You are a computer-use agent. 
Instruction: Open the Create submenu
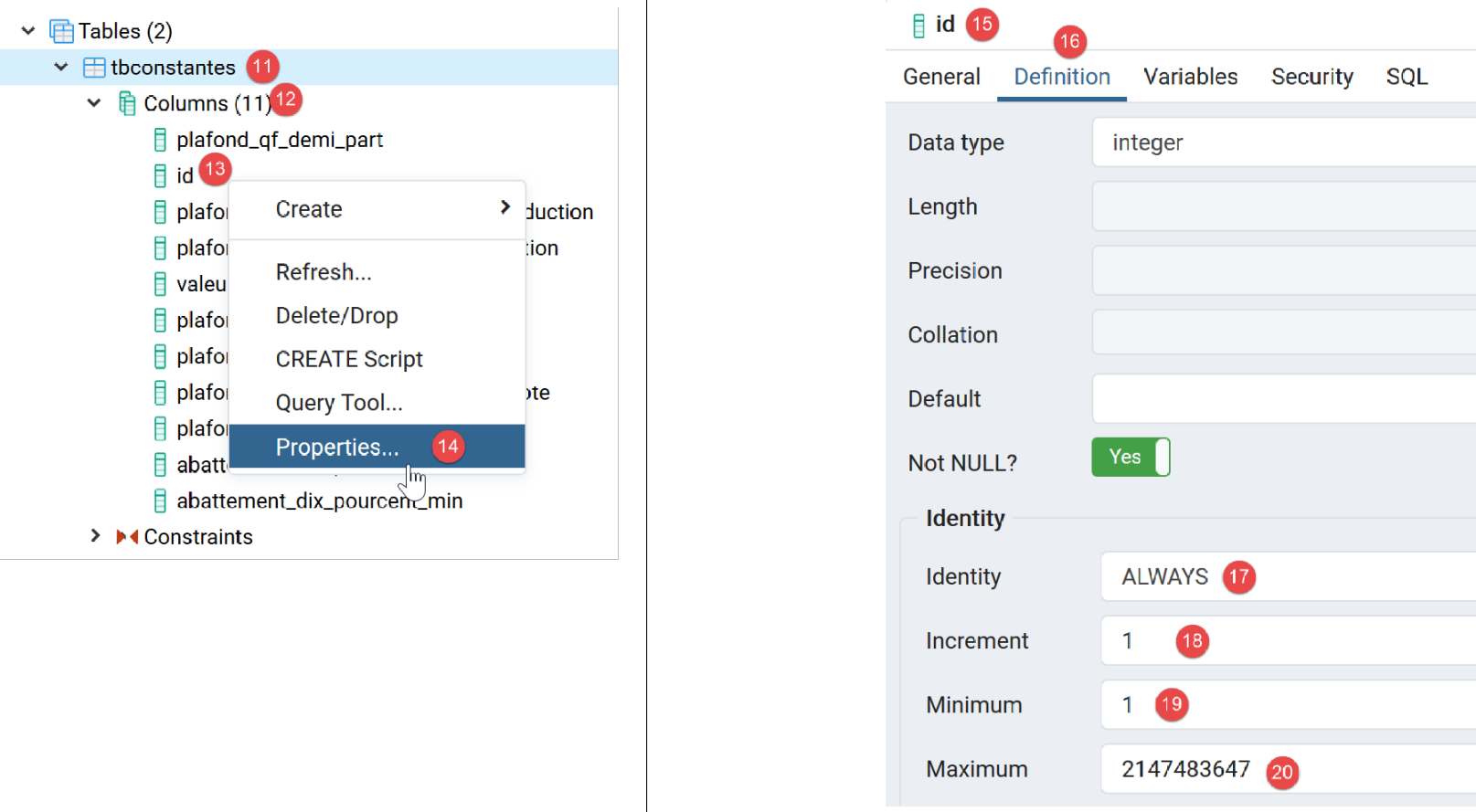click(377, 209)
